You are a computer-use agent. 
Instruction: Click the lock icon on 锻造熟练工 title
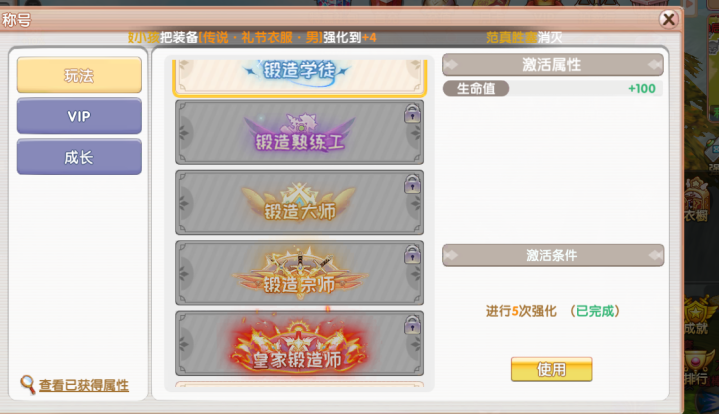(412, 113)
